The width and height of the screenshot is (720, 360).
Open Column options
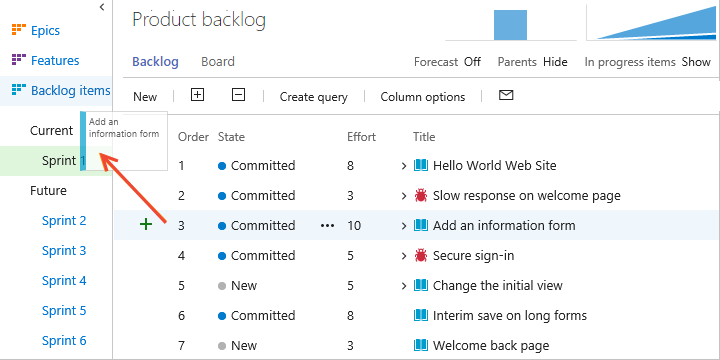pyautogui.click(x=423, y=97)
